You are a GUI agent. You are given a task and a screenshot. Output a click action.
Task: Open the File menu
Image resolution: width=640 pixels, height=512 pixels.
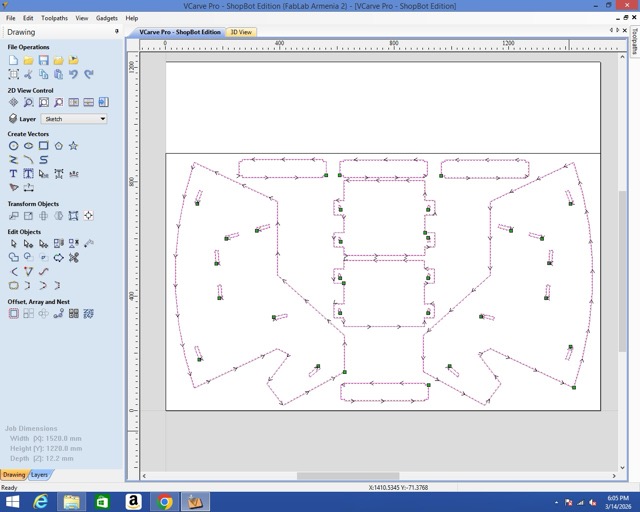[x=11, y=18]
